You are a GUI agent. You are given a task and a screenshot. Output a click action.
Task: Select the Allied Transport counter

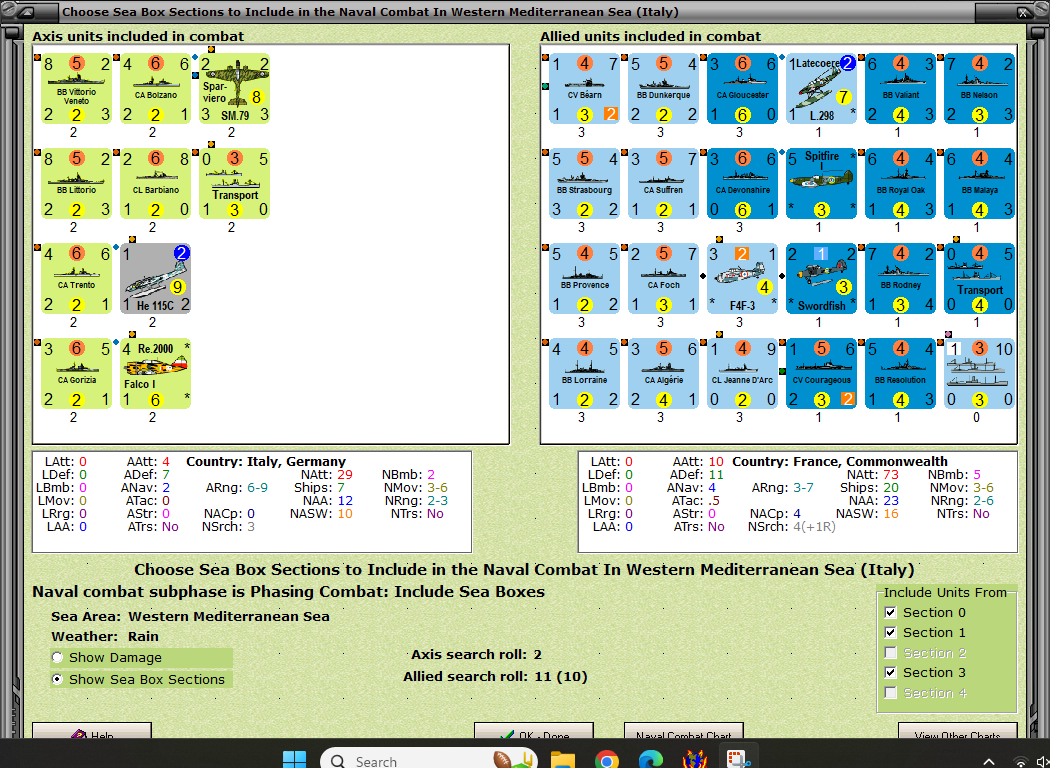coord(978,279)
